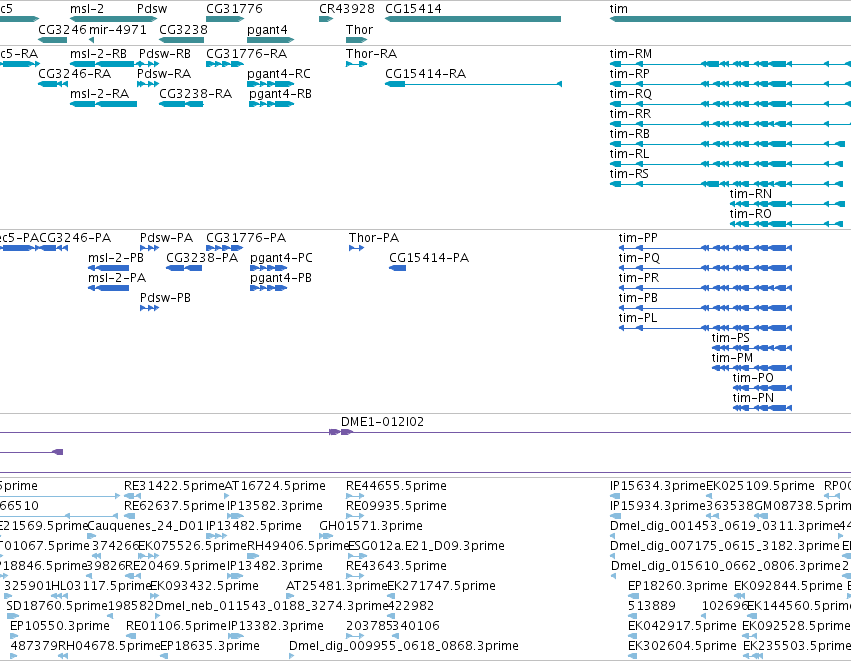Click the RE31422.5prime cDNA label
Screen dimensions: 851x661
[x=174, y=486]
